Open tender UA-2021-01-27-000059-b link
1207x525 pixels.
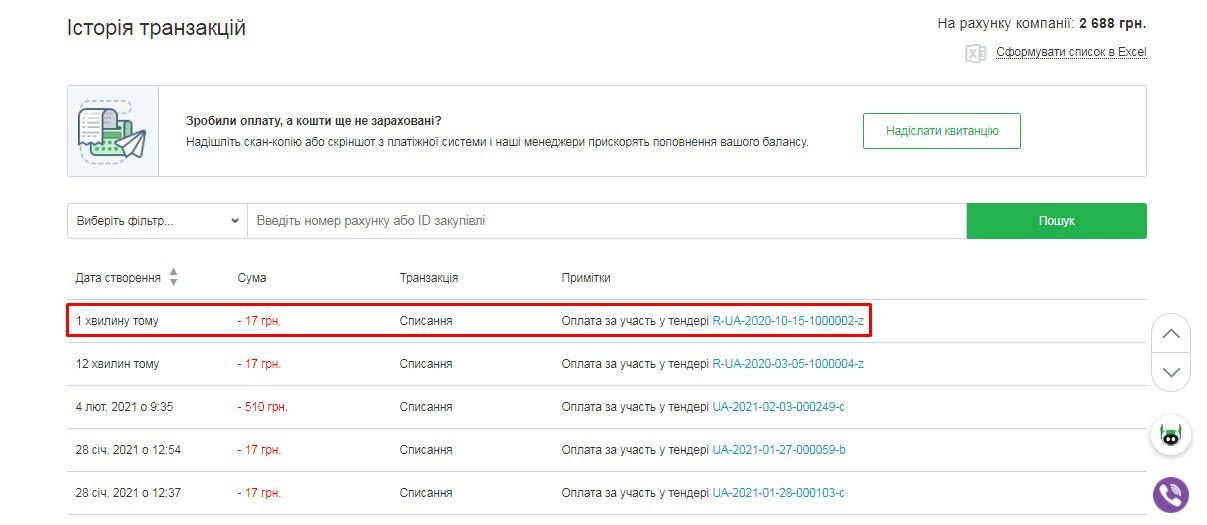[x=778, y=450]
